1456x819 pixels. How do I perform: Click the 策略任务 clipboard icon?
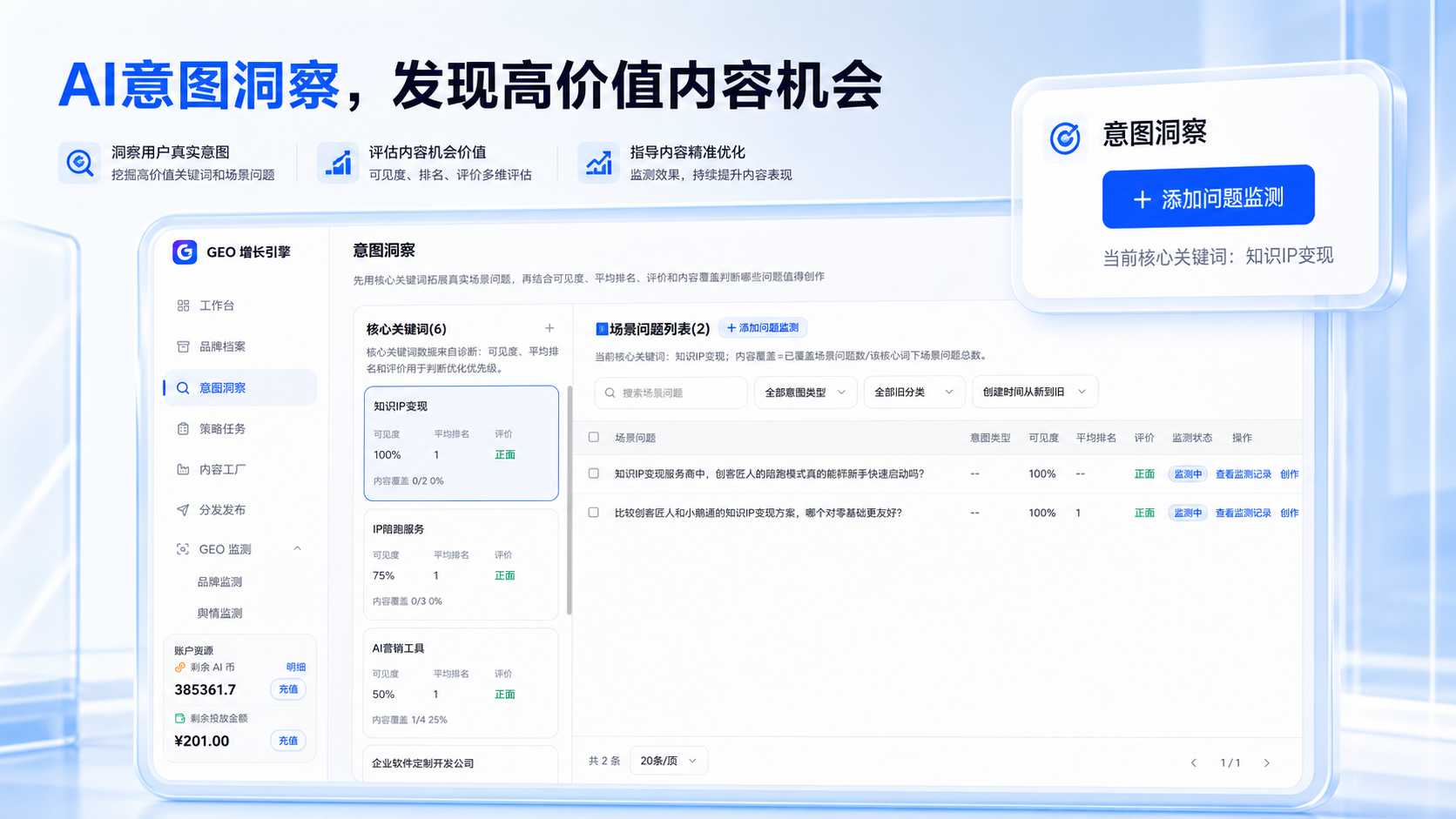pos(183,429)
